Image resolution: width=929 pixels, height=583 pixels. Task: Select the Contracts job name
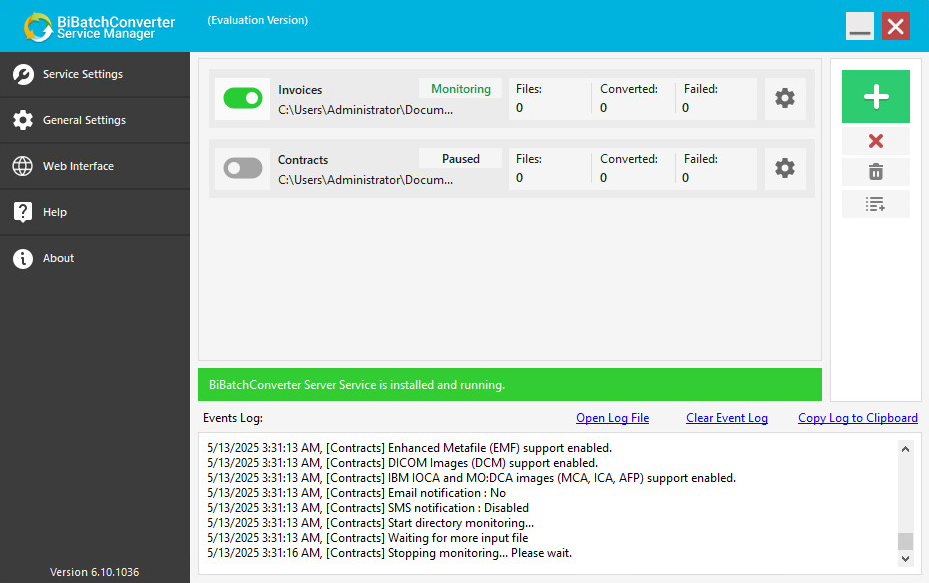pyautogui.click(x=303, y=160)
